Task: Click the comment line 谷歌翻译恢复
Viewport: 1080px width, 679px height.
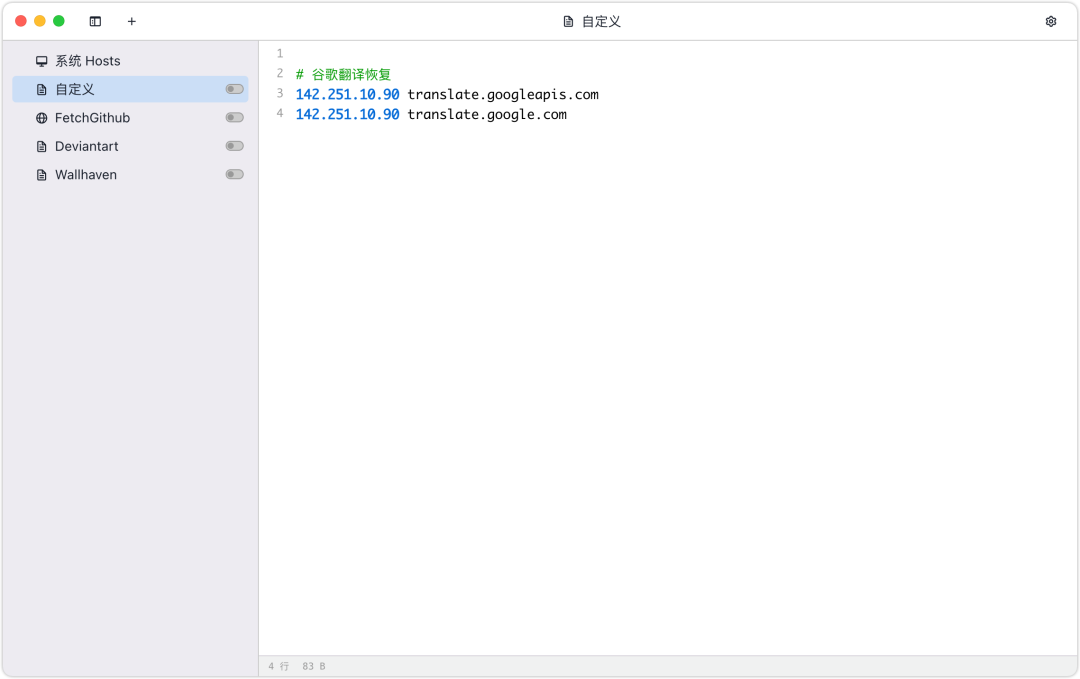Action: 350,74
